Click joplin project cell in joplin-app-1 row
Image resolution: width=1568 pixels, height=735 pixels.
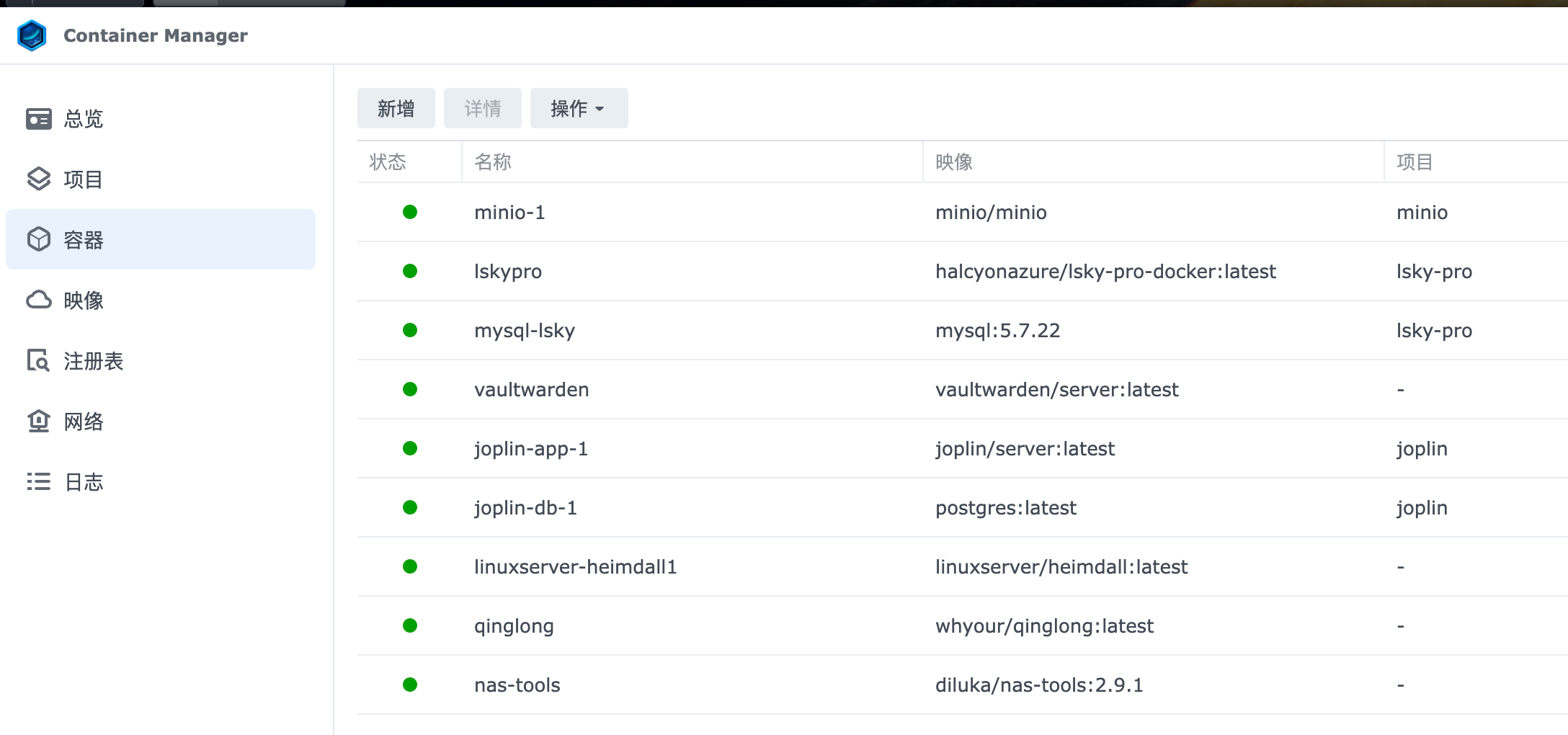click(1422, 449)
